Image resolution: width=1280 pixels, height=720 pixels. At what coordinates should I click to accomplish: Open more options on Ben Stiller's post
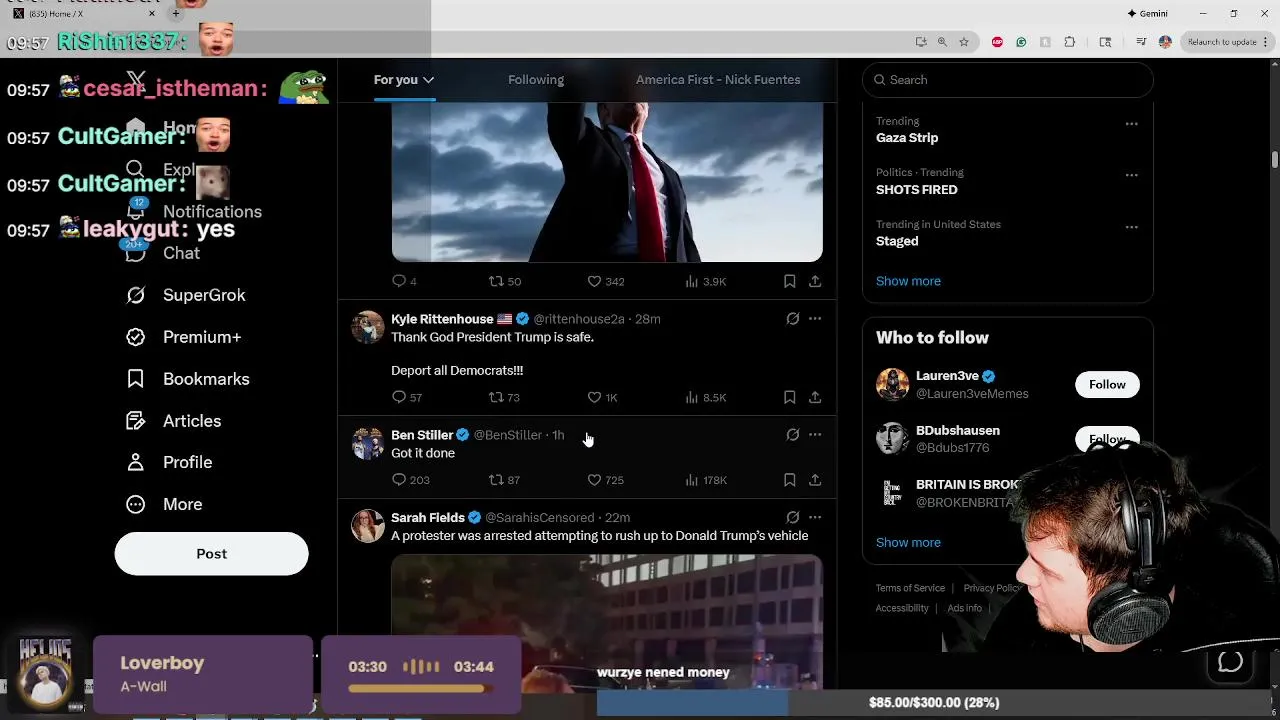pos(815,435)
